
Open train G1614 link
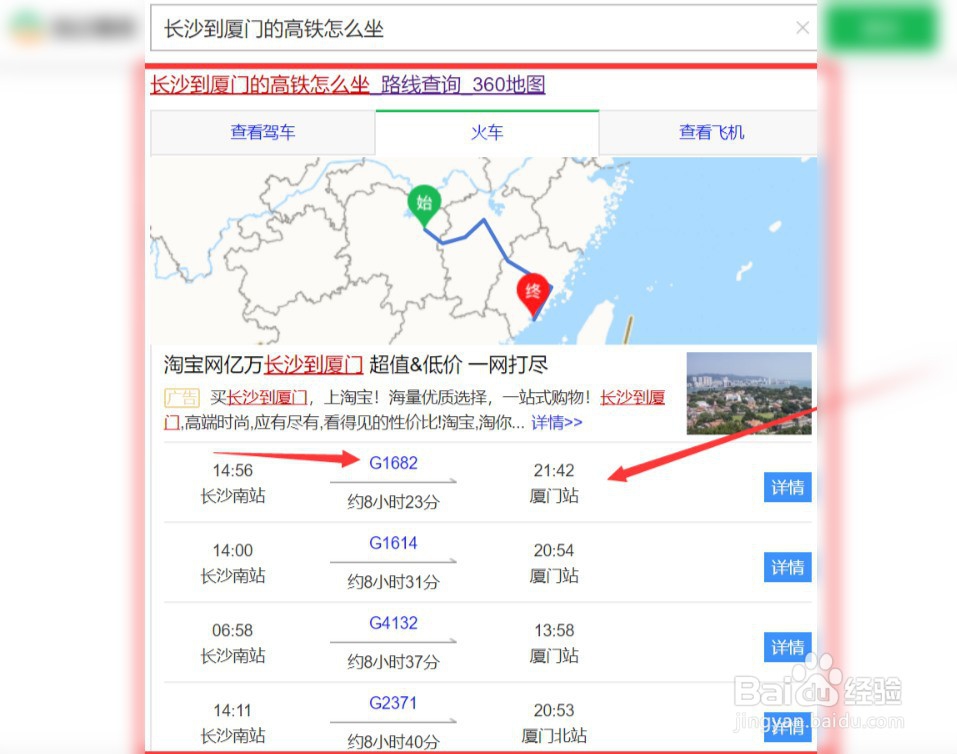click(x=393, y=543)
